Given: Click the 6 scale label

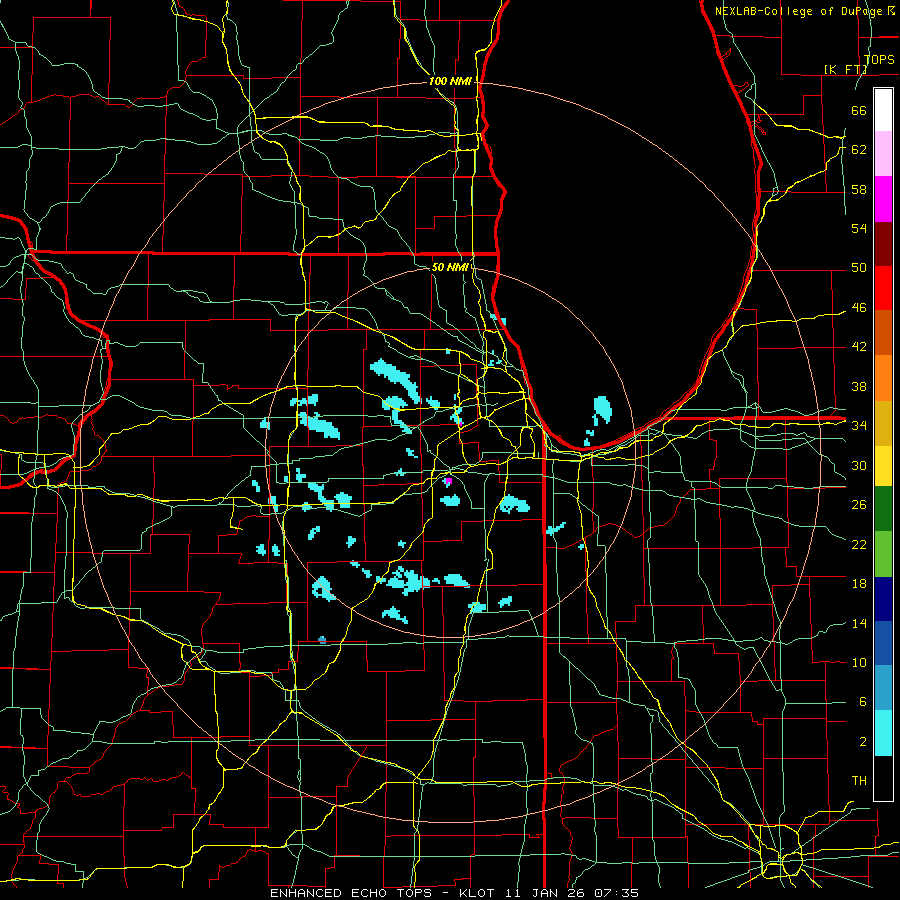Looking at the screenshot, I should tap(862, 701).
